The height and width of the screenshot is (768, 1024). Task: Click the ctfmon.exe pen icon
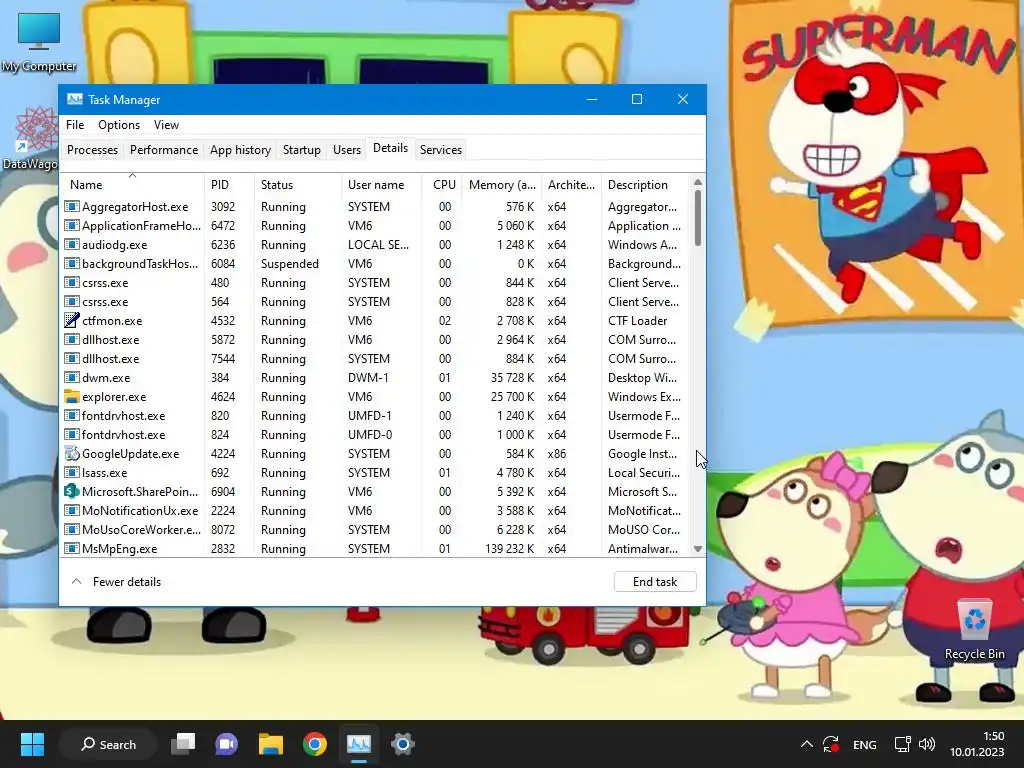click(x=72, y=321)
